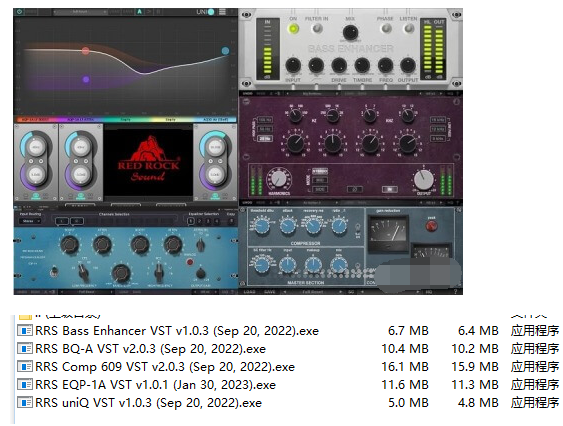Click the Comp 609 threshold knob
Viewport: 563px width, 426px height.
(x=262, y=226)
